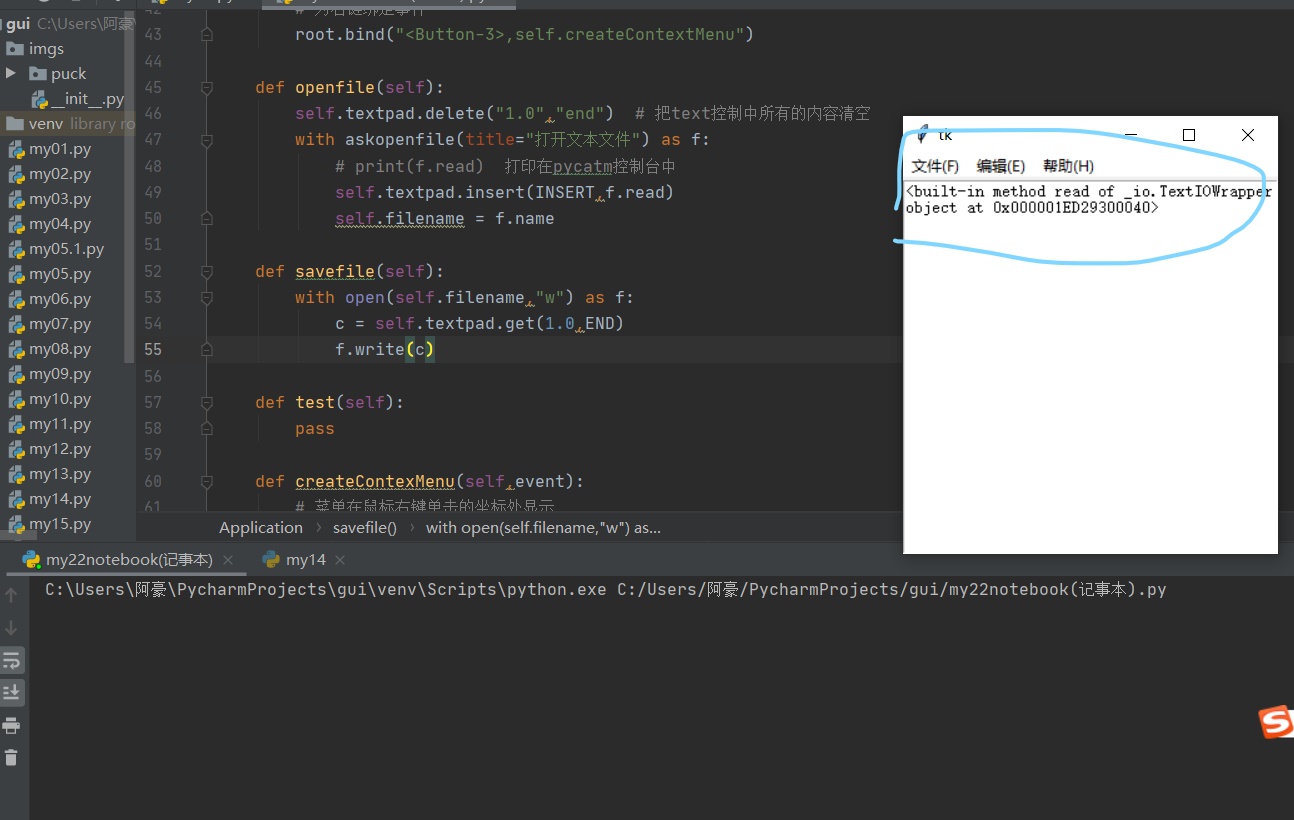
Task: Select my10.py in project tree
Action: (60, 399)
